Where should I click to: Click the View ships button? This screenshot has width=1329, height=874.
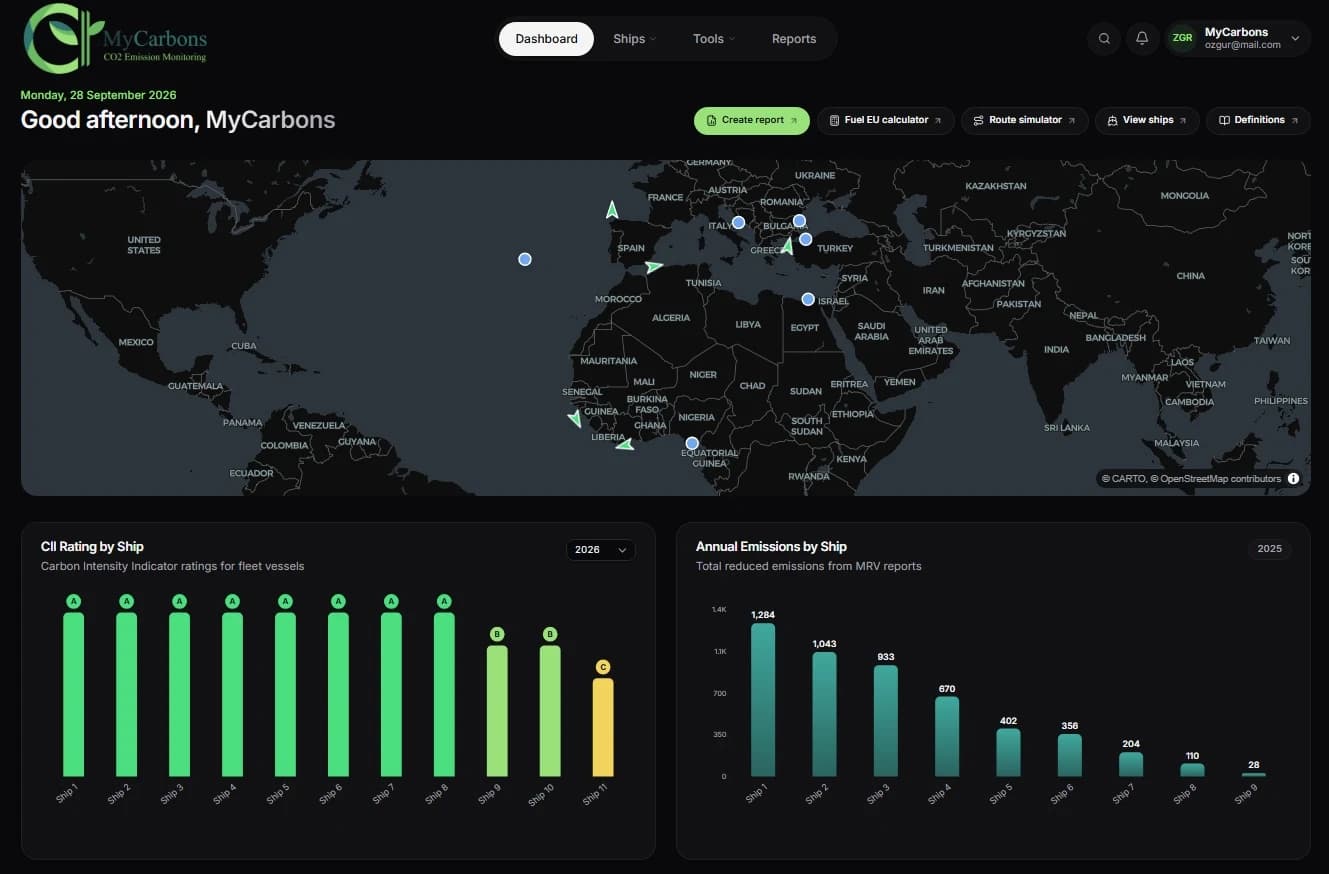coord(1147,120)
